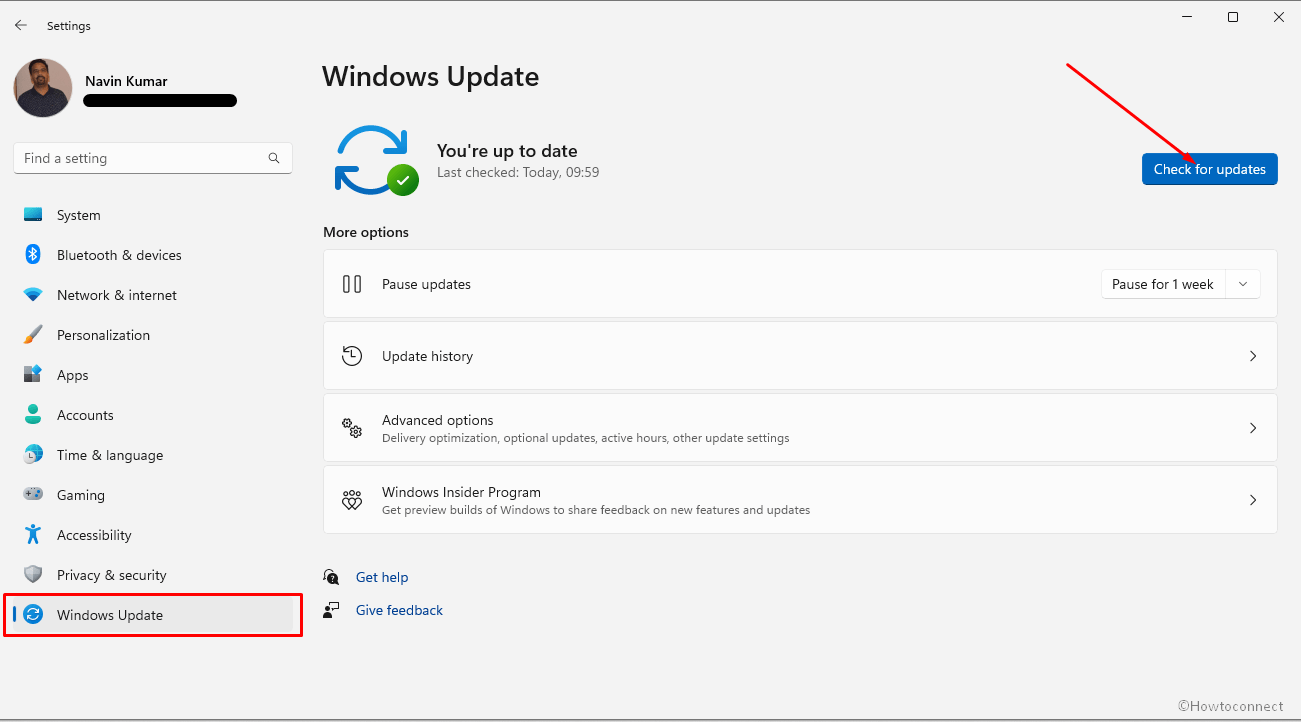Click the Gaming controller icon

[x=33, y=495]
